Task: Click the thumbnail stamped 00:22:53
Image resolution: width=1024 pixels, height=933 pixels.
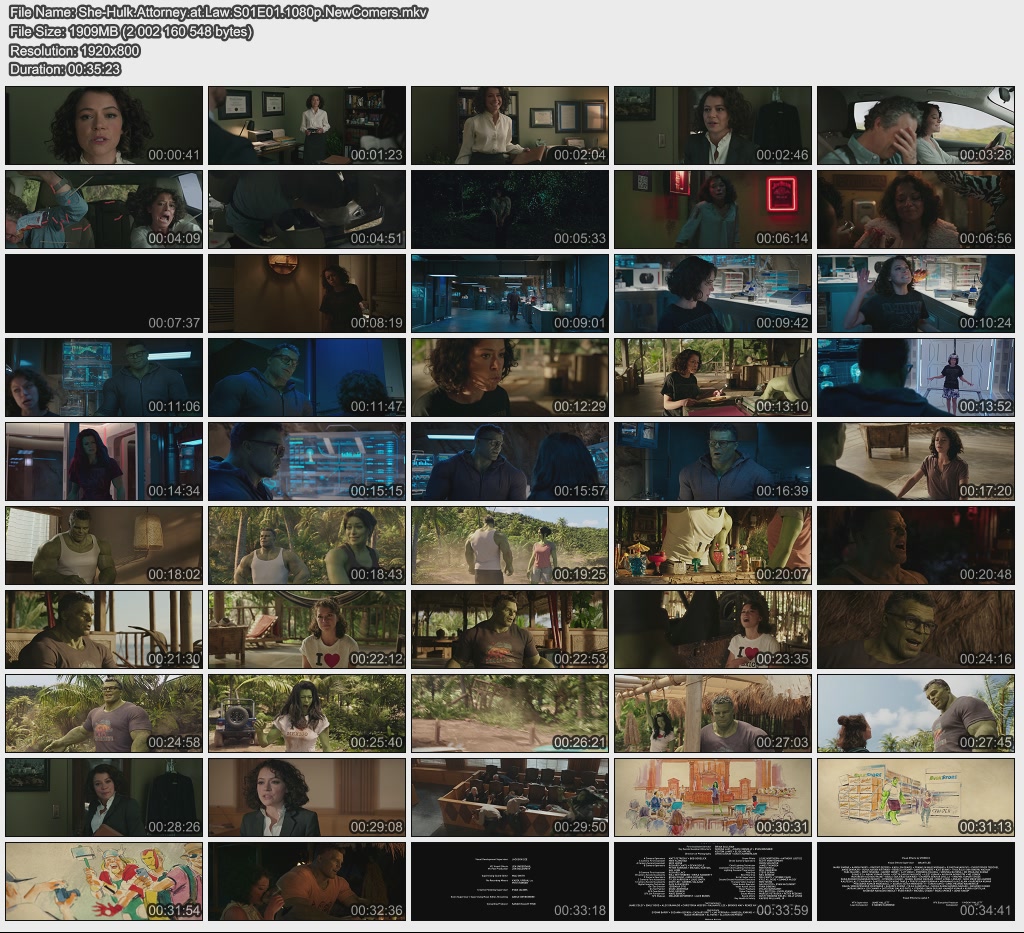Action: pos(510,630)
